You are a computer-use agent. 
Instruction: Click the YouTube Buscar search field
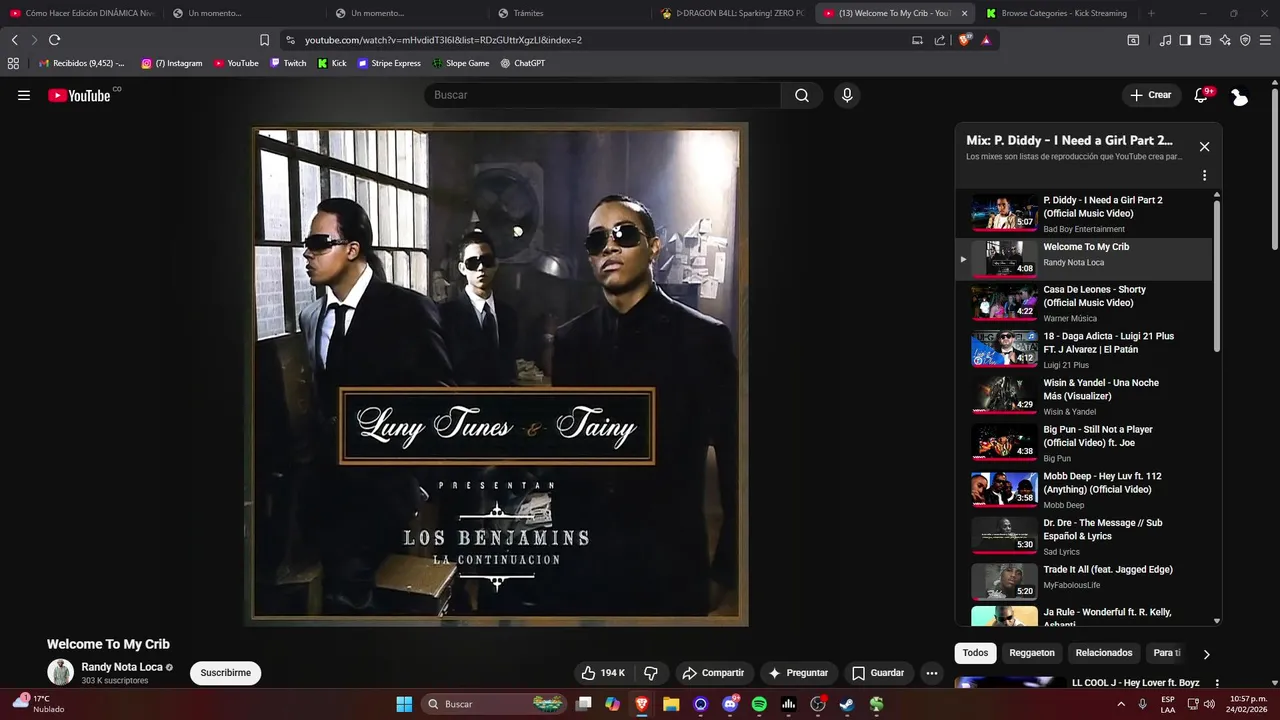tap(602, 95)
